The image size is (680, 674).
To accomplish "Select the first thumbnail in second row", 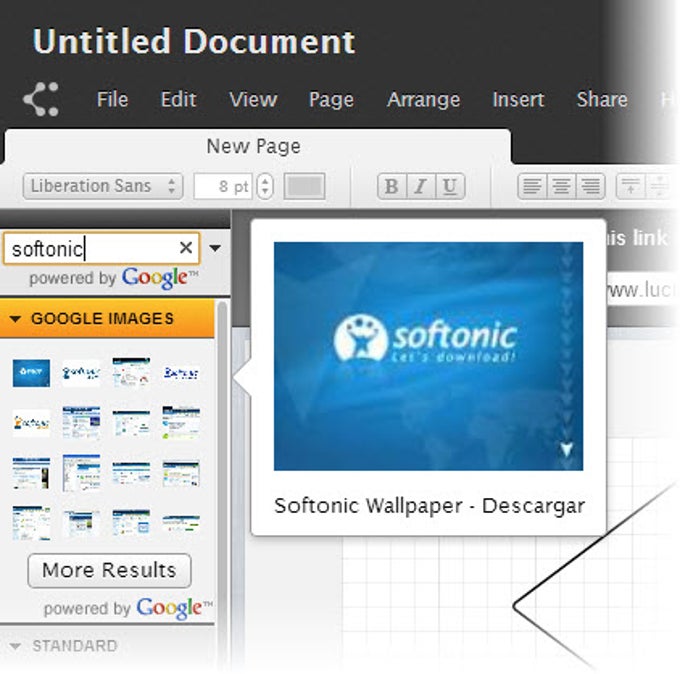I will pos(31,422).
